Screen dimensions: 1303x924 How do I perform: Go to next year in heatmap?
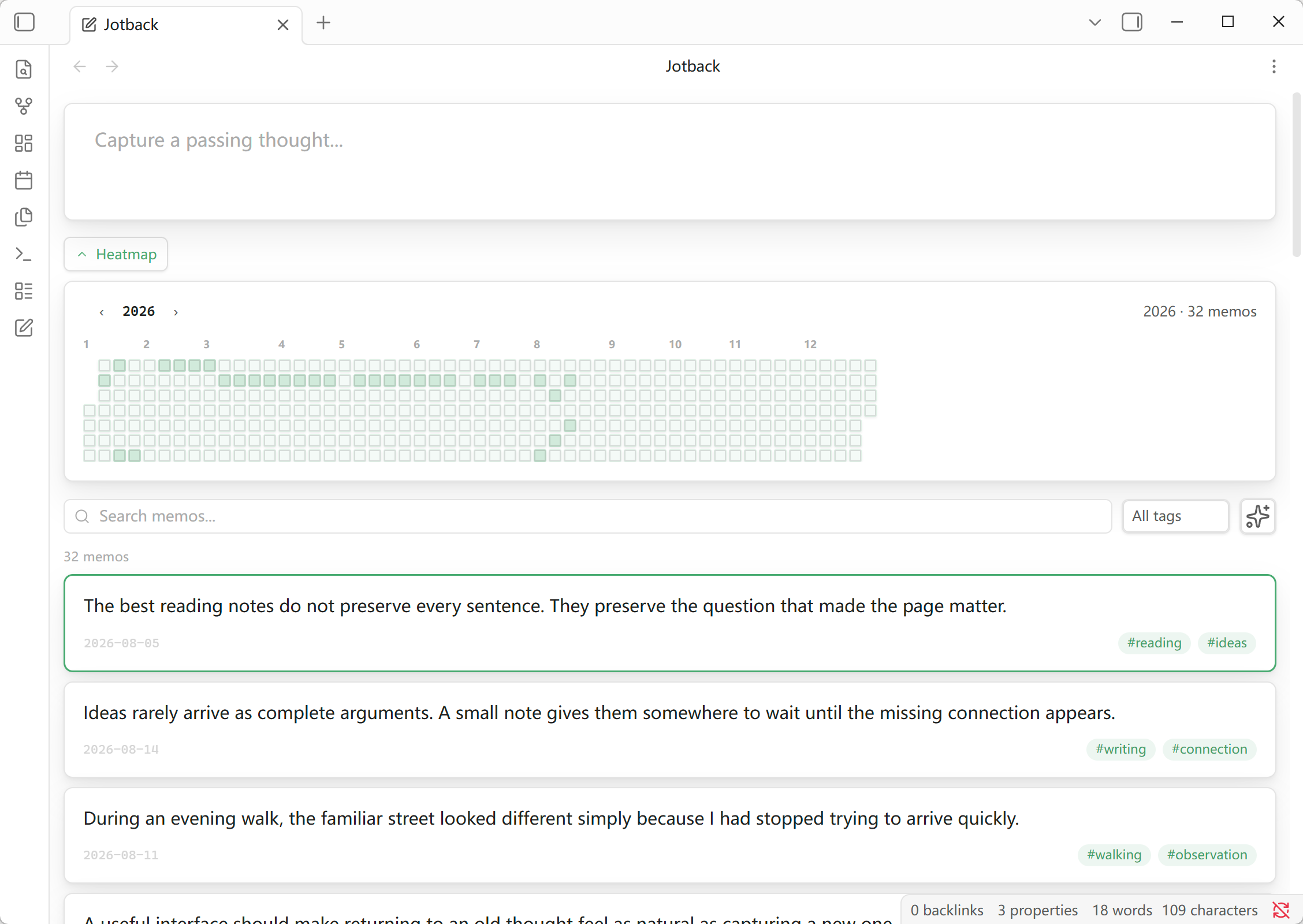coord(176,312)
